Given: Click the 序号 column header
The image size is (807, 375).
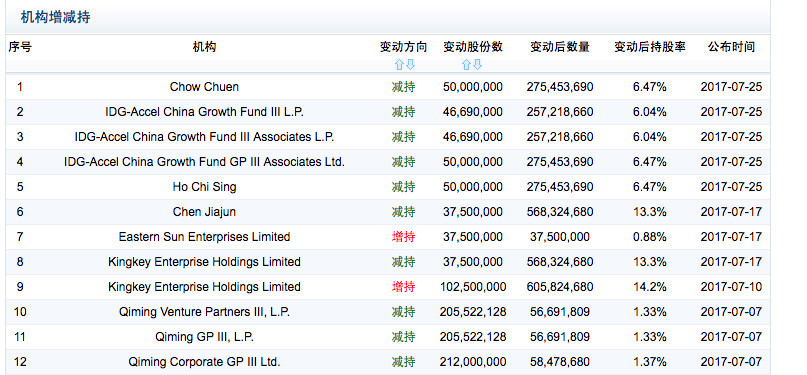Looking at the screenshot, I should click(x=20, y=47).
